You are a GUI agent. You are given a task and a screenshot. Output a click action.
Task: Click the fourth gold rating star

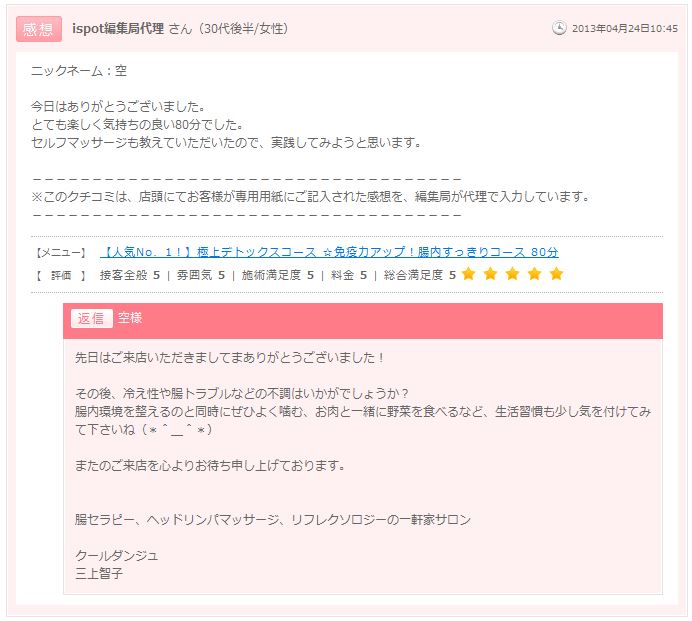(534, 274)
